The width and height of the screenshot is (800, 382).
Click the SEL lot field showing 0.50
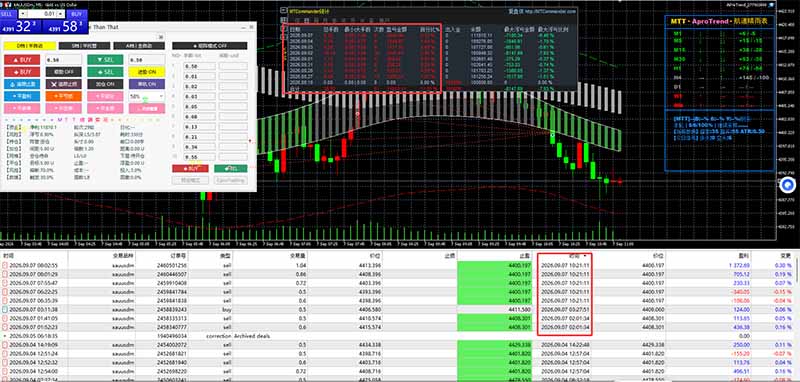tap(147, 60)
